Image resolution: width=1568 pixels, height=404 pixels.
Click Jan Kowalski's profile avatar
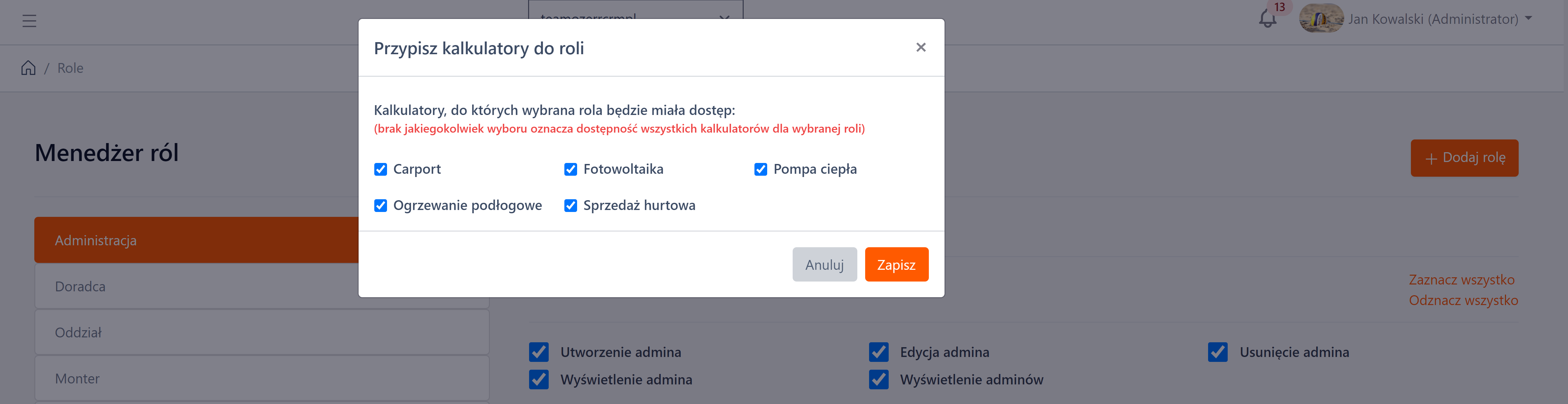[x=1320, y=19]
